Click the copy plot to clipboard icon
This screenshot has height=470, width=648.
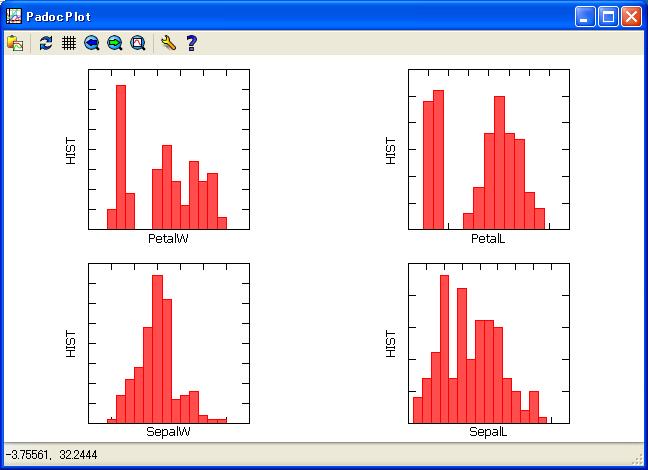tap(15, 43)
